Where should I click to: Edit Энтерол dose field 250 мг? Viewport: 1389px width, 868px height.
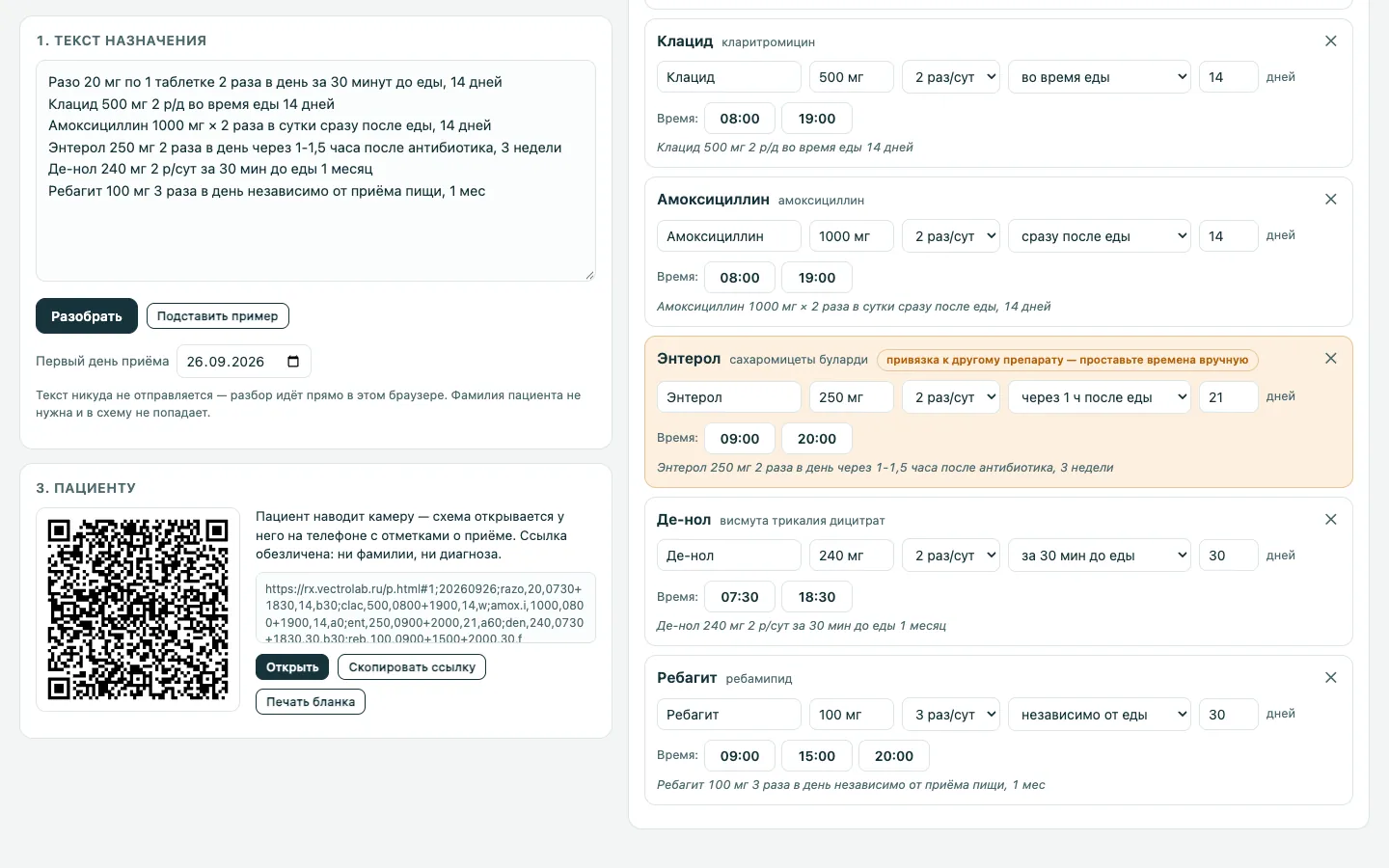coord(852,397)
